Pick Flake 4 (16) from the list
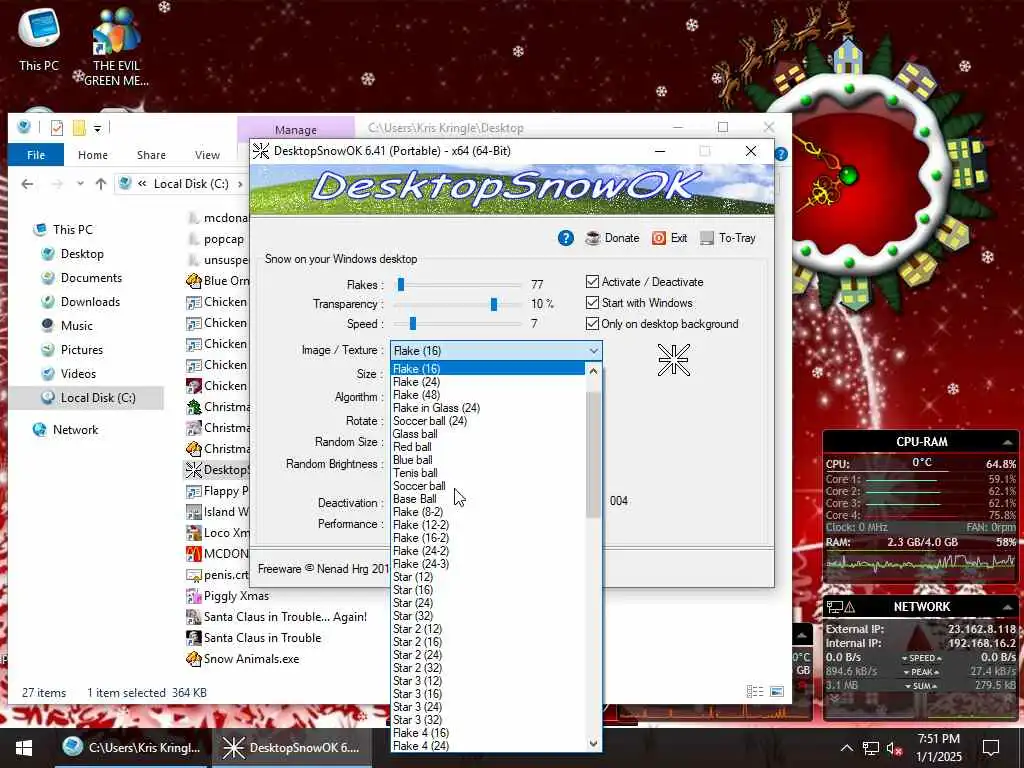Screen dimensions: 1024x768 tap(487, 733)
